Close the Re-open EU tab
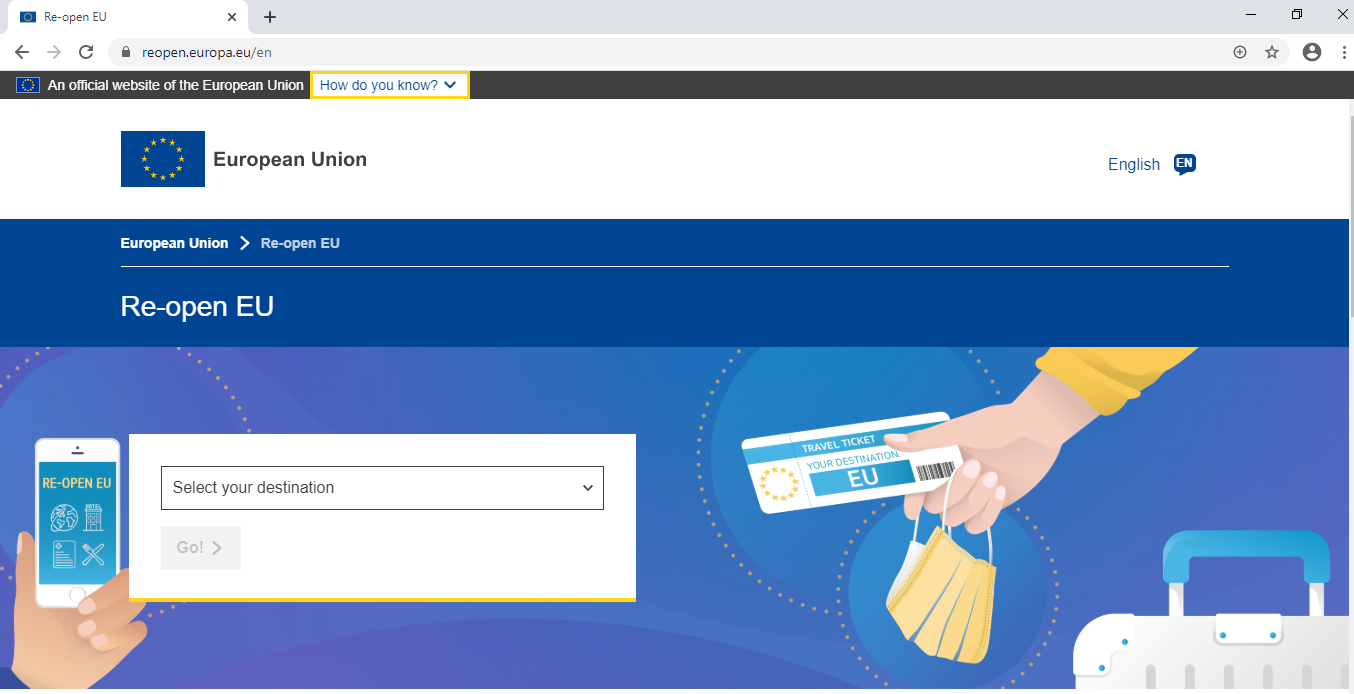This screenshot has height=694, width=1354. point(232,17)
